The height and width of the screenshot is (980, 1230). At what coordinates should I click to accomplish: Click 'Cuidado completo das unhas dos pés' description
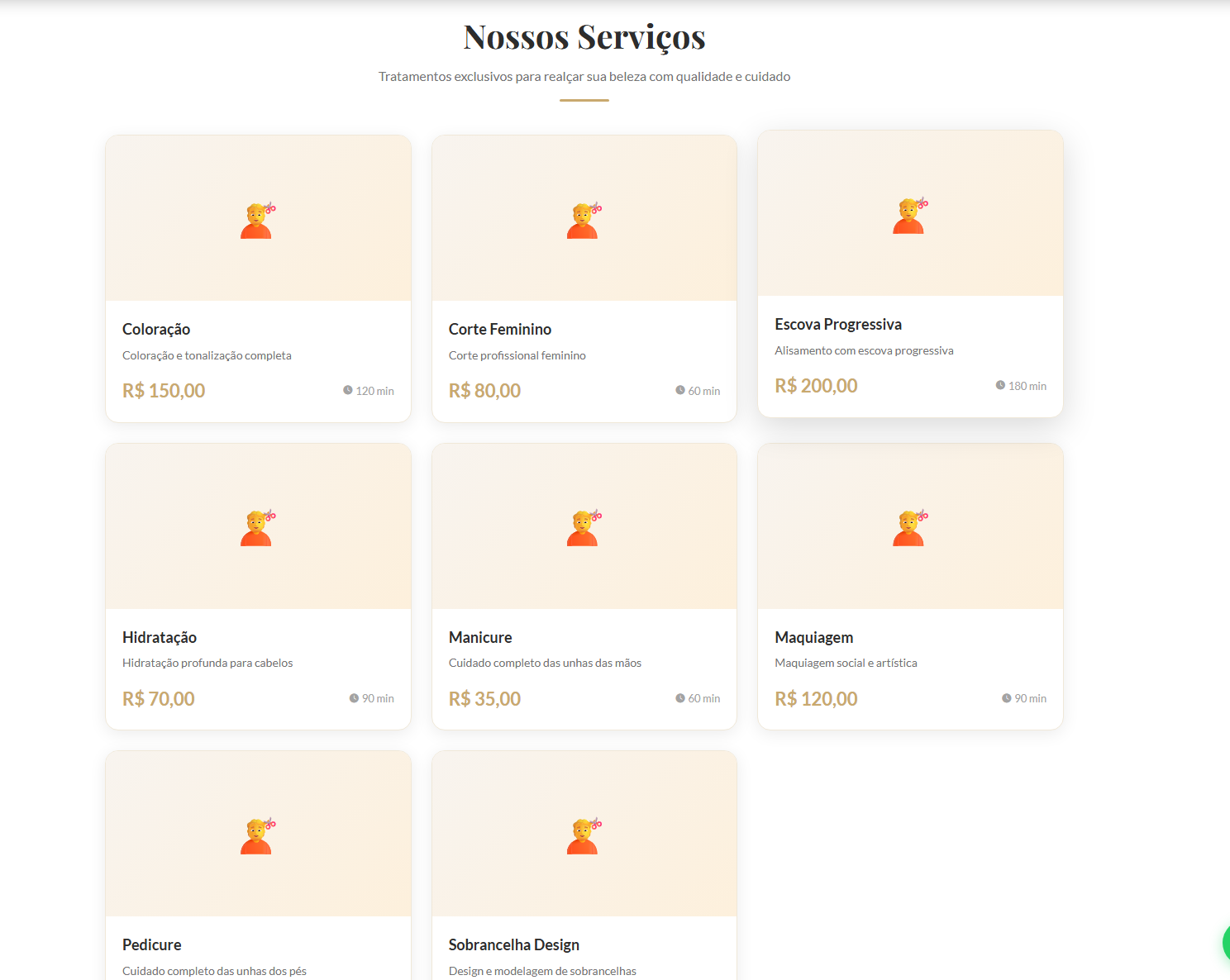click(214, 971)
